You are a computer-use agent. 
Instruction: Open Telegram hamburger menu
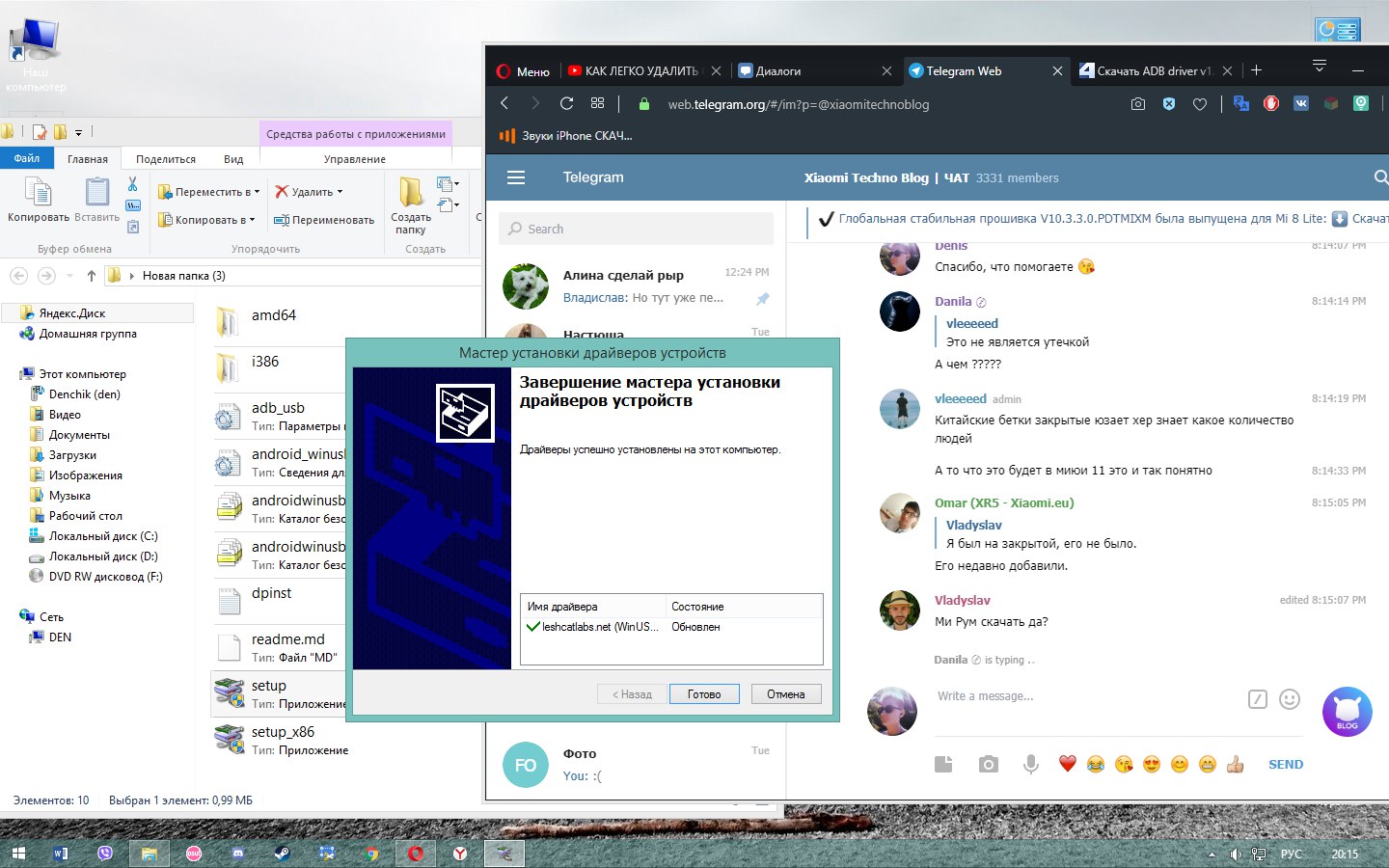point(516,177)
